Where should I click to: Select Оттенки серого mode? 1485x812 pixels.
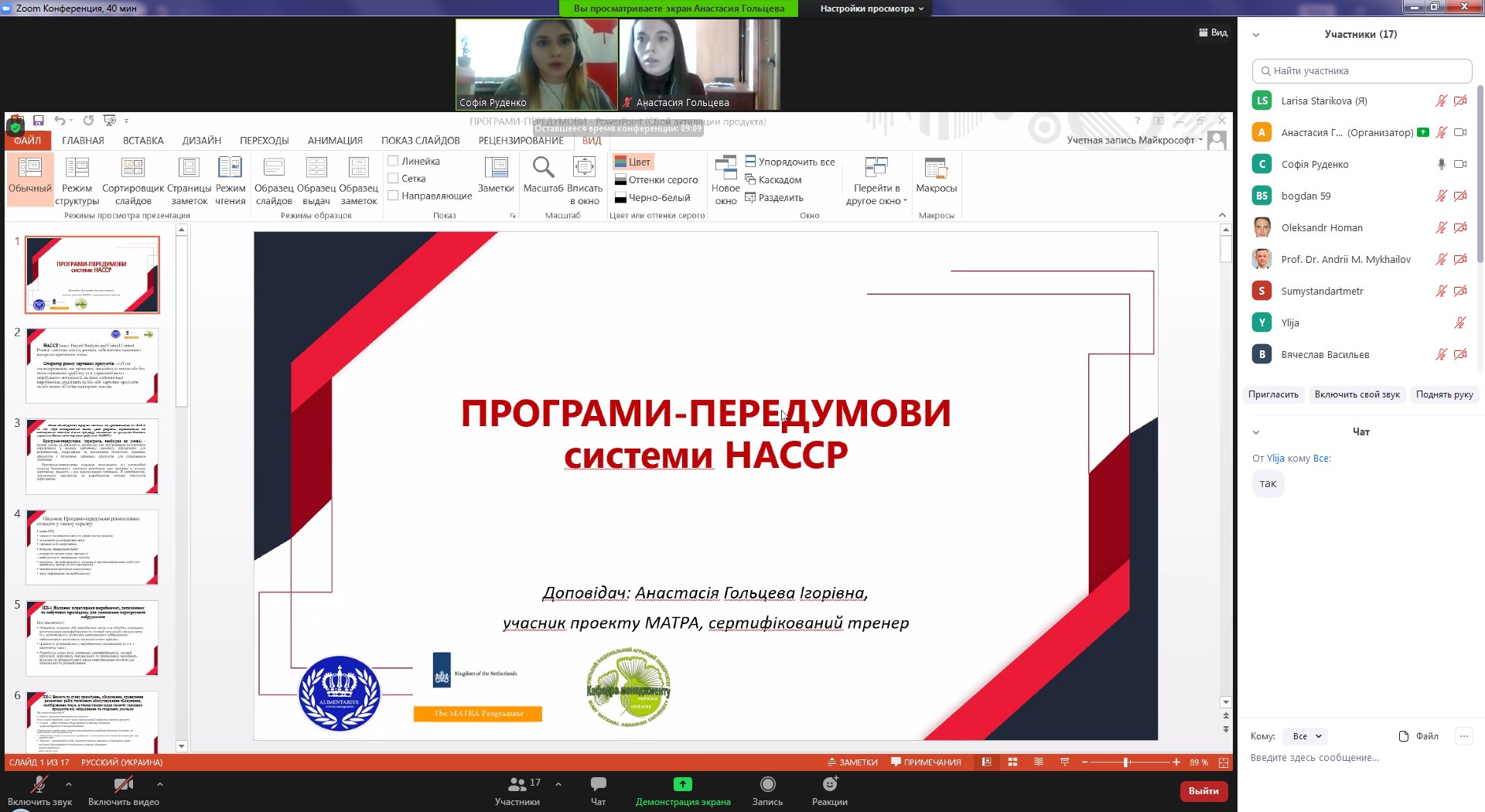pyautogui.click(x=656, y=179)
